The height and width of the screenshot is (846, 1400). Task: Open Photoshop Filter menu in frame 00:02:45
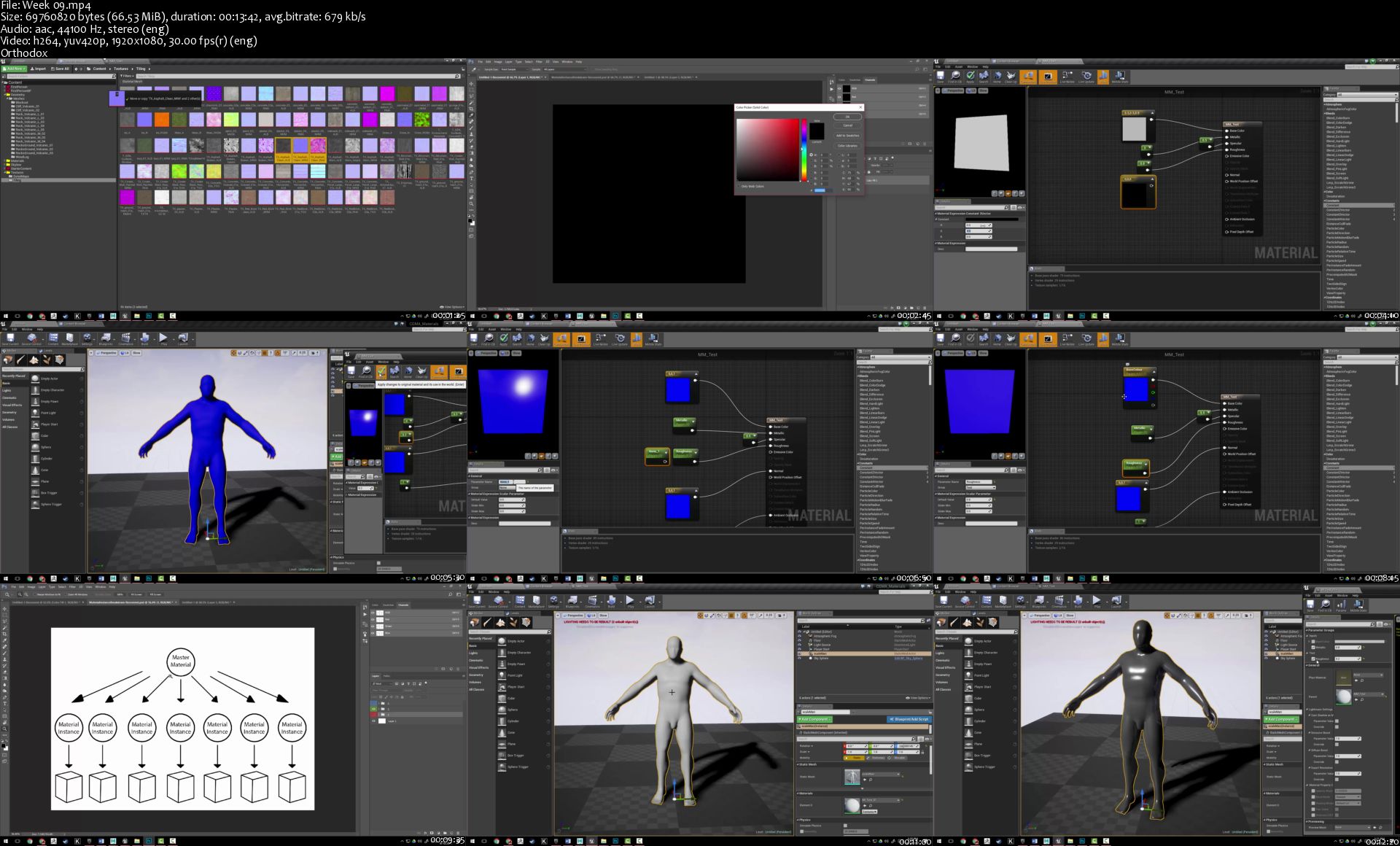(x=539, y=62)
